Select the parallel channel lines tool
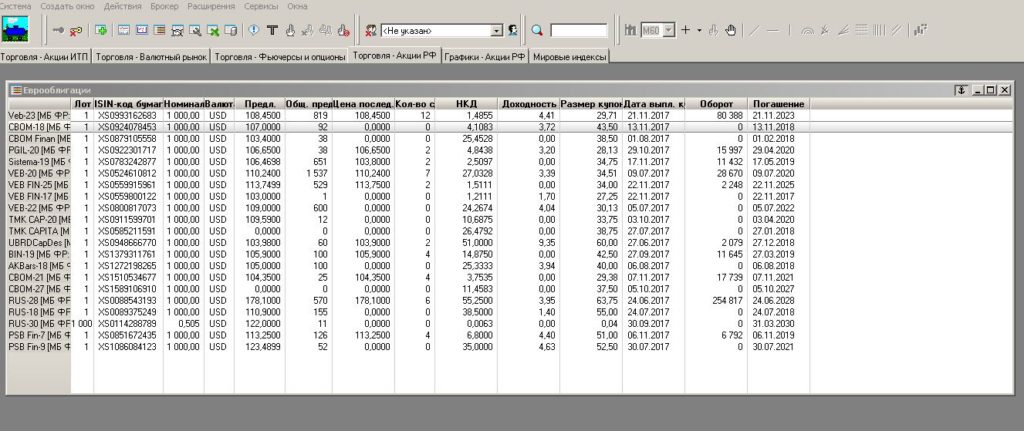Screen dimensions: 1024x431 point(896,29)
